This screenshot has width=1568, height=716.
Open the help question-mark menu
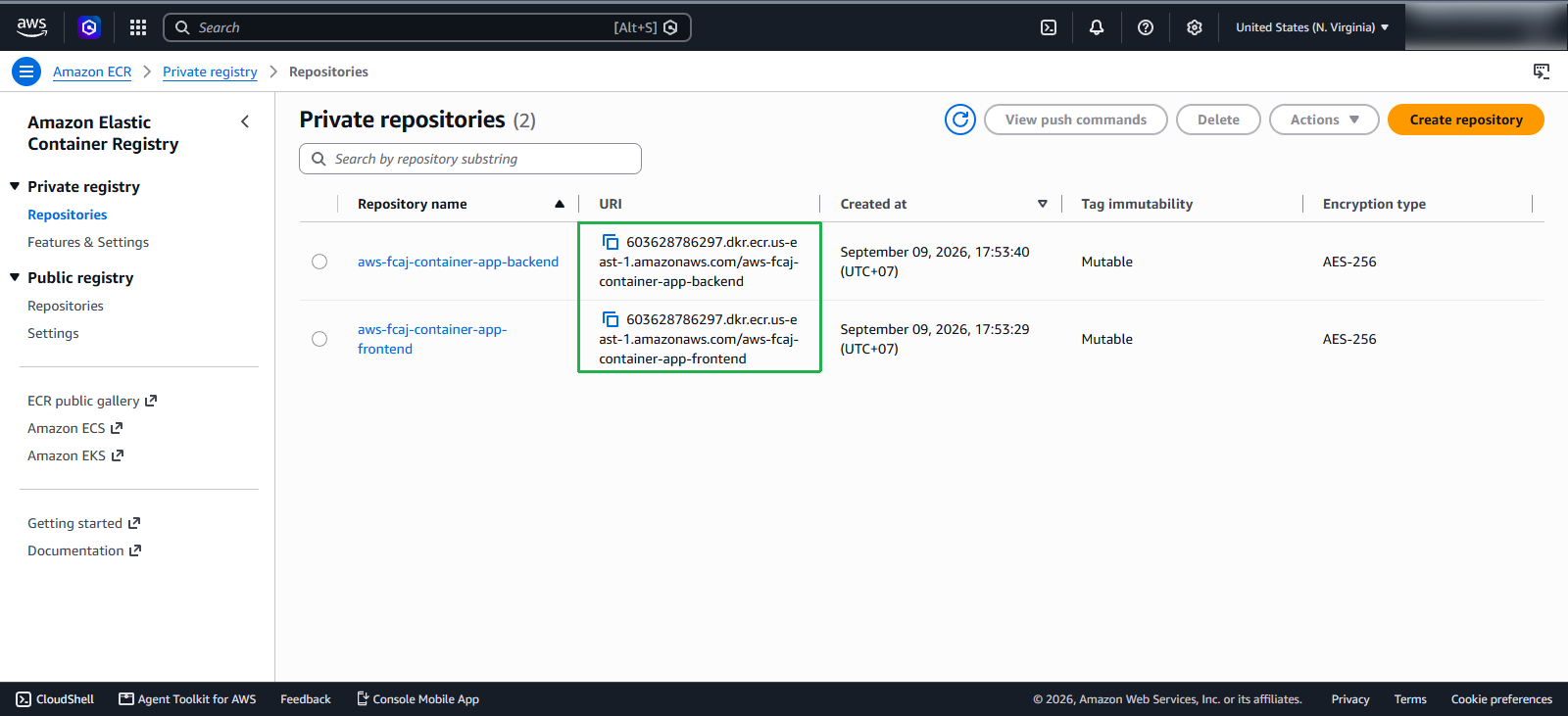point(1146,27)
